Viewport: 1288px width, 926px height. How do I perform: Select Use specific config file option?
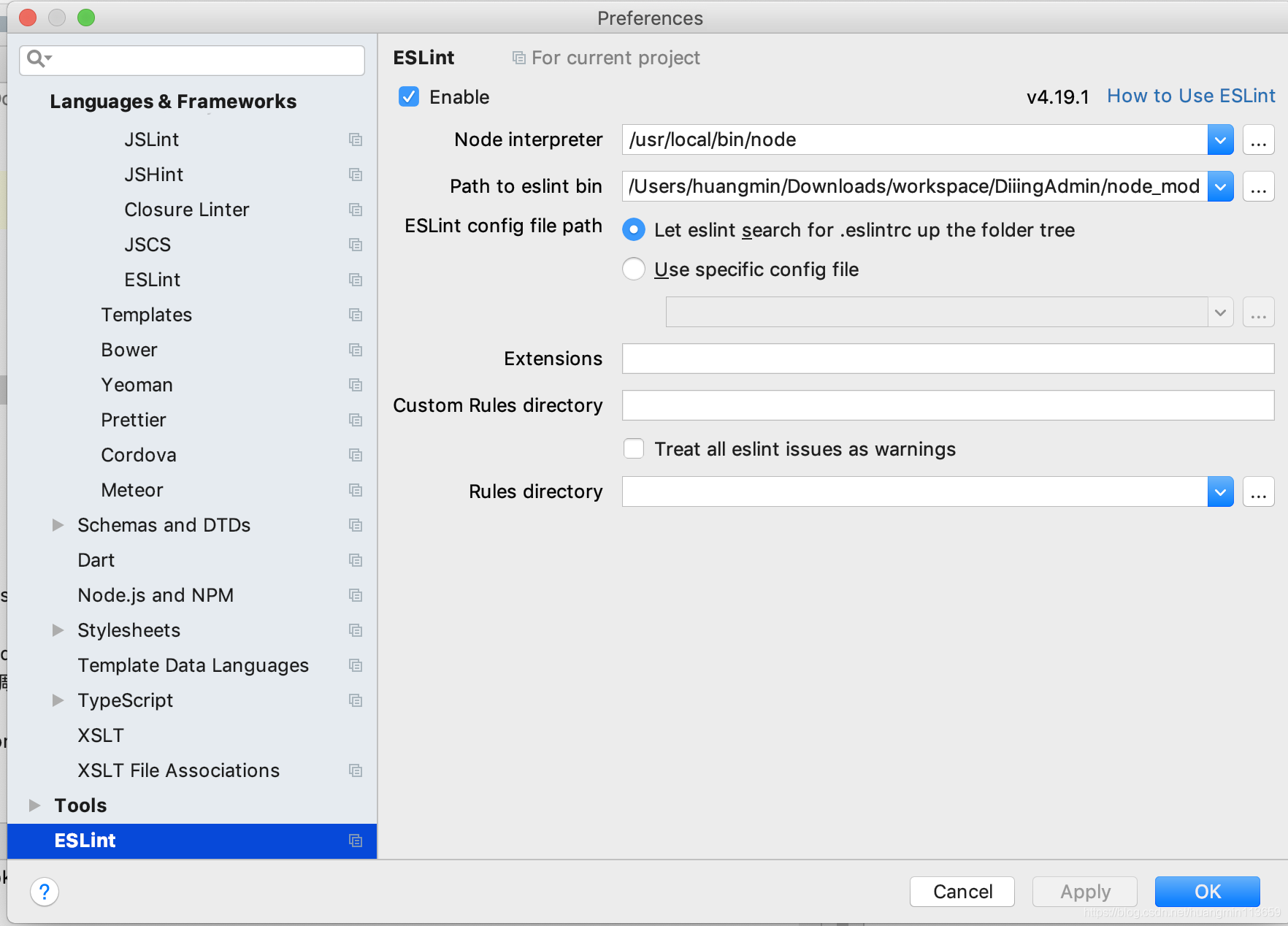point(634,269)
